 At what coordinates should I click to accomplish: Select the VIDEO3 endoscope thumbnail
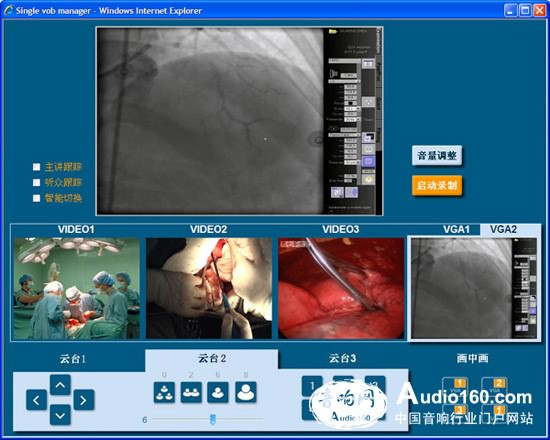(x=341, y=288)
